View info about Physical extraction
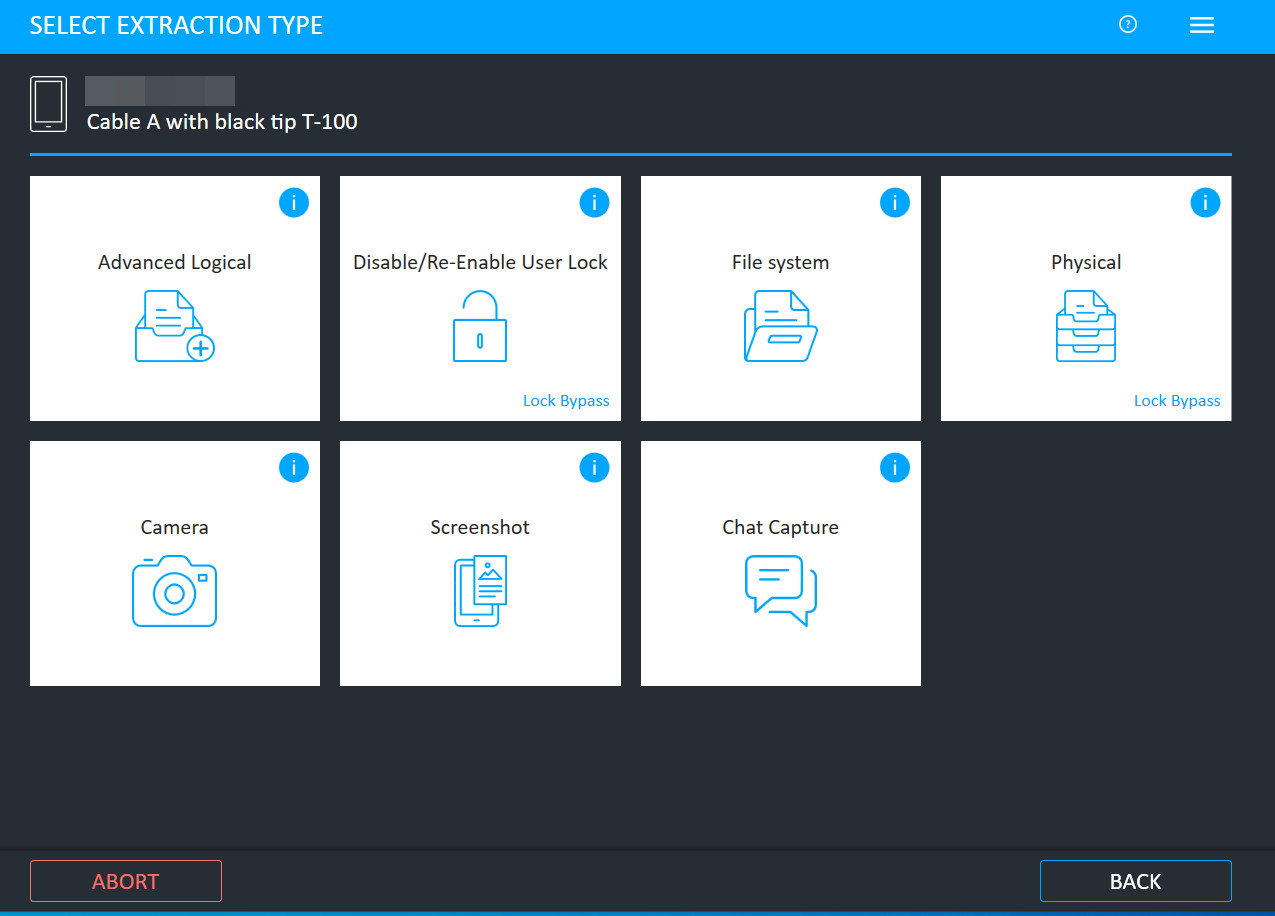This screenshot has height=916, width=1275. pyautogui.click(x=1205, y=203)
